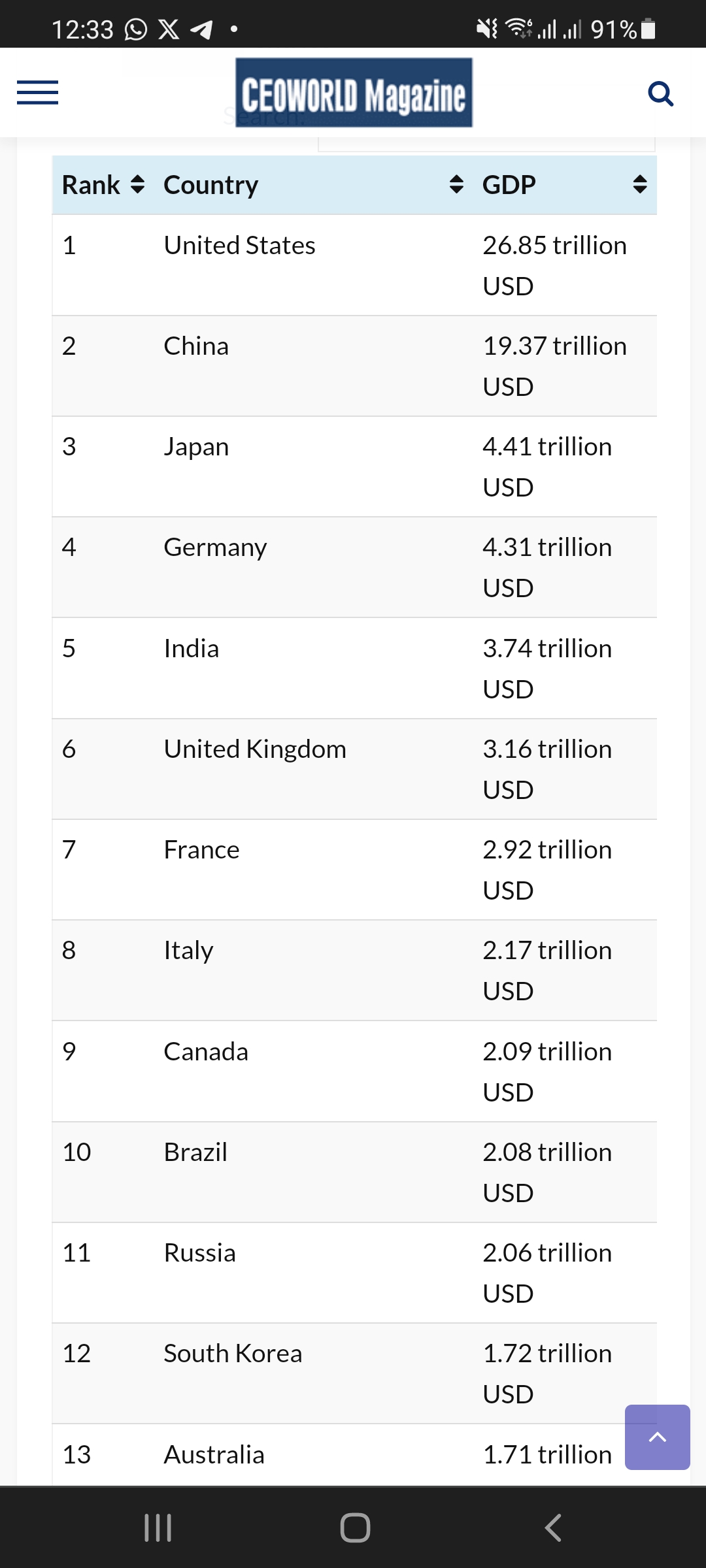The image size is (706, 1568).
Task: Sort the table by Rank column arrows
Action: pyautogui.click(x=137, y=185)
